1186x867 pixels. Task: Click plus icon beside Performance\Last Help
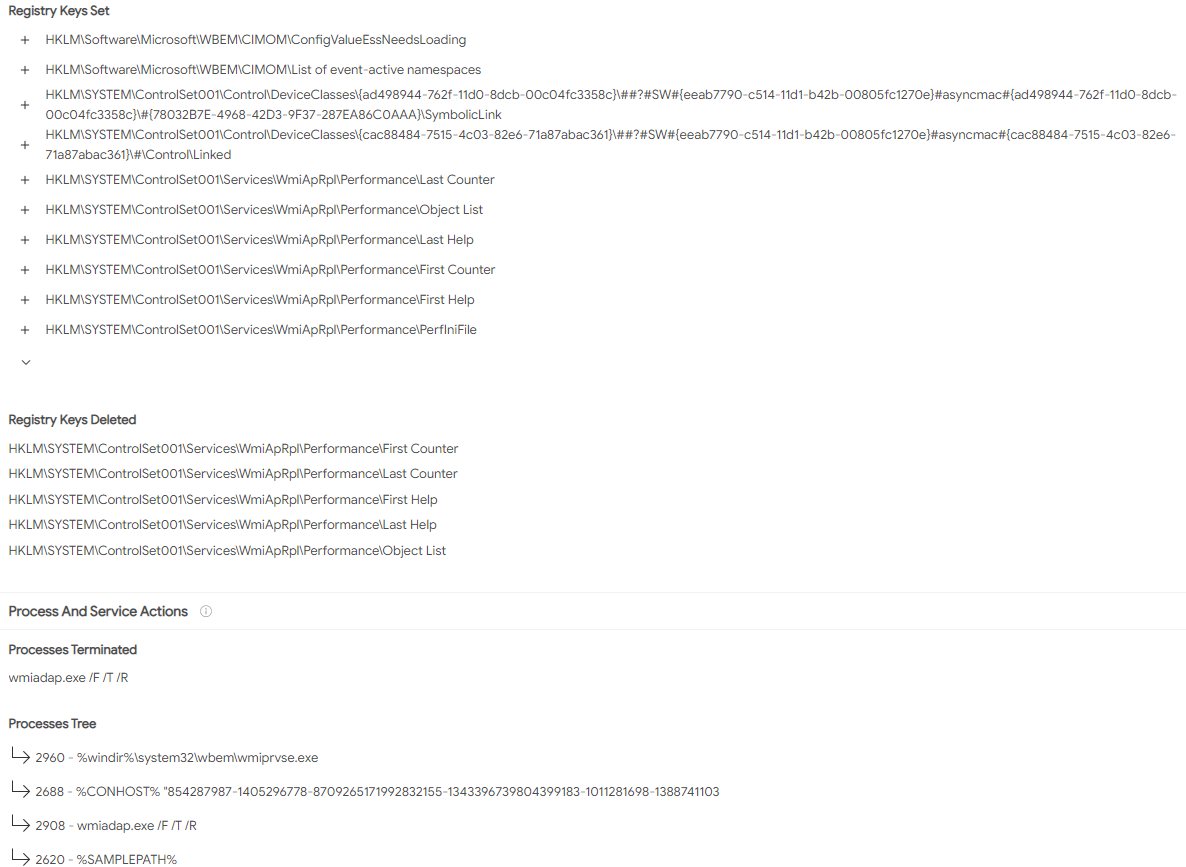coord(25,241)
